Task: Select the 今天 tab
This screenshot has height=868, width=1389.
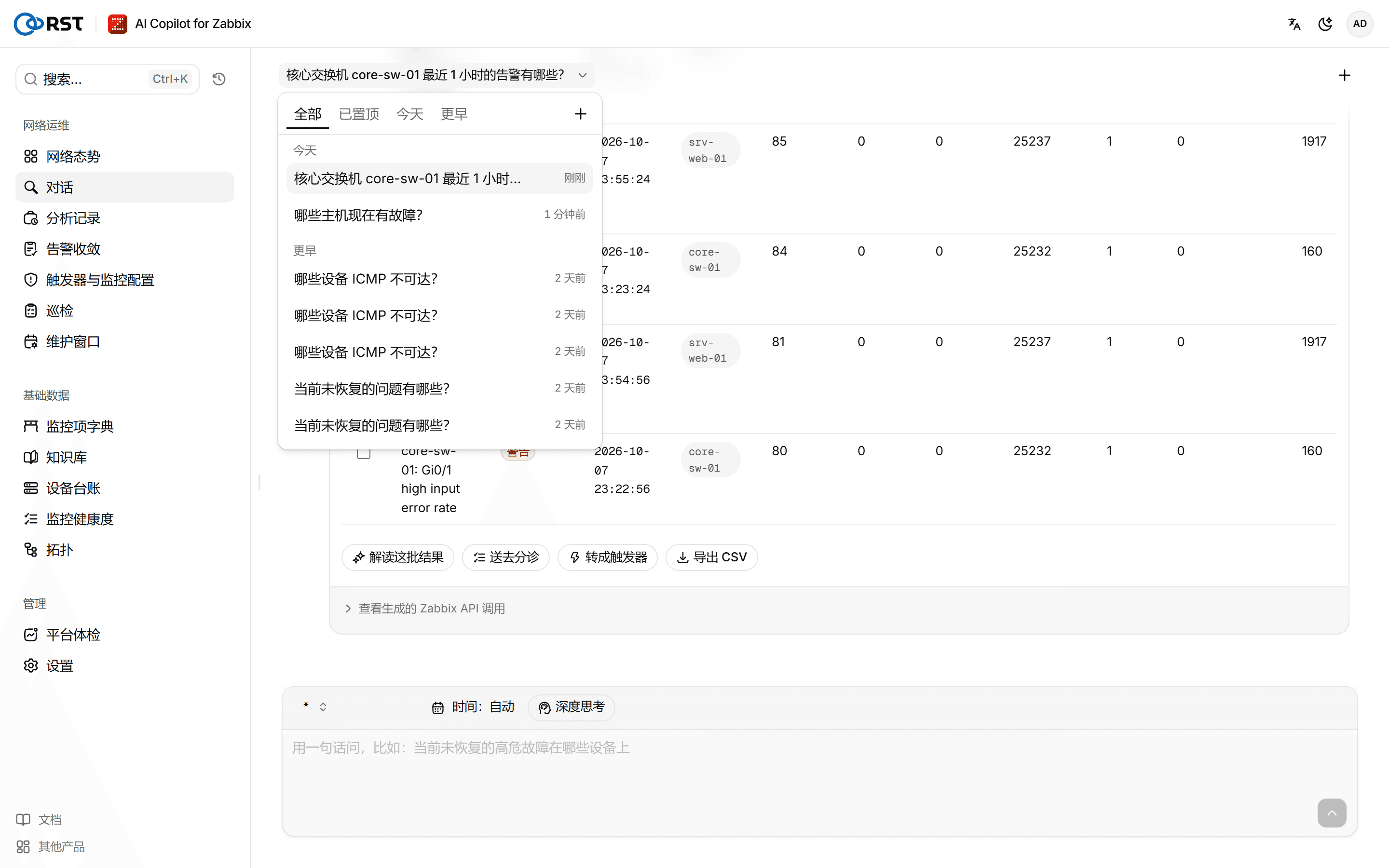Action: [410, 114]
